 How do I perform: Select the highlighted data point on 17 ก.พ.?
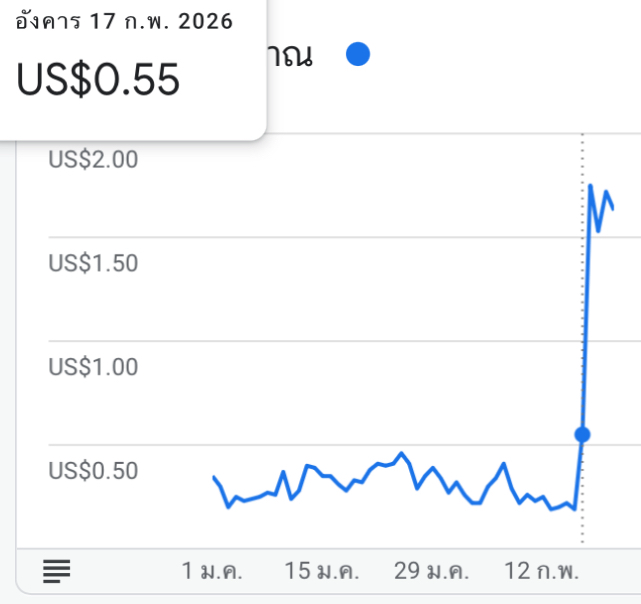coord(583,435)
